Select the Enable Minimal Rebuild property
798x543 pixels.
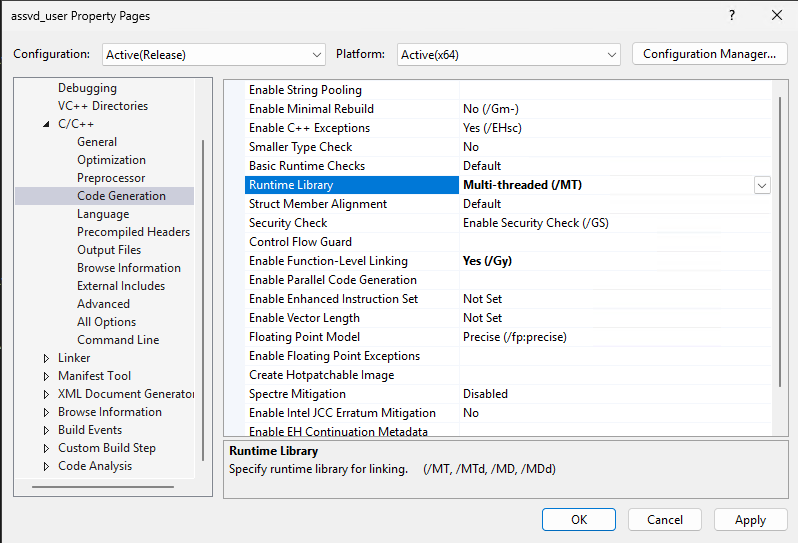[x=311, y=109]
